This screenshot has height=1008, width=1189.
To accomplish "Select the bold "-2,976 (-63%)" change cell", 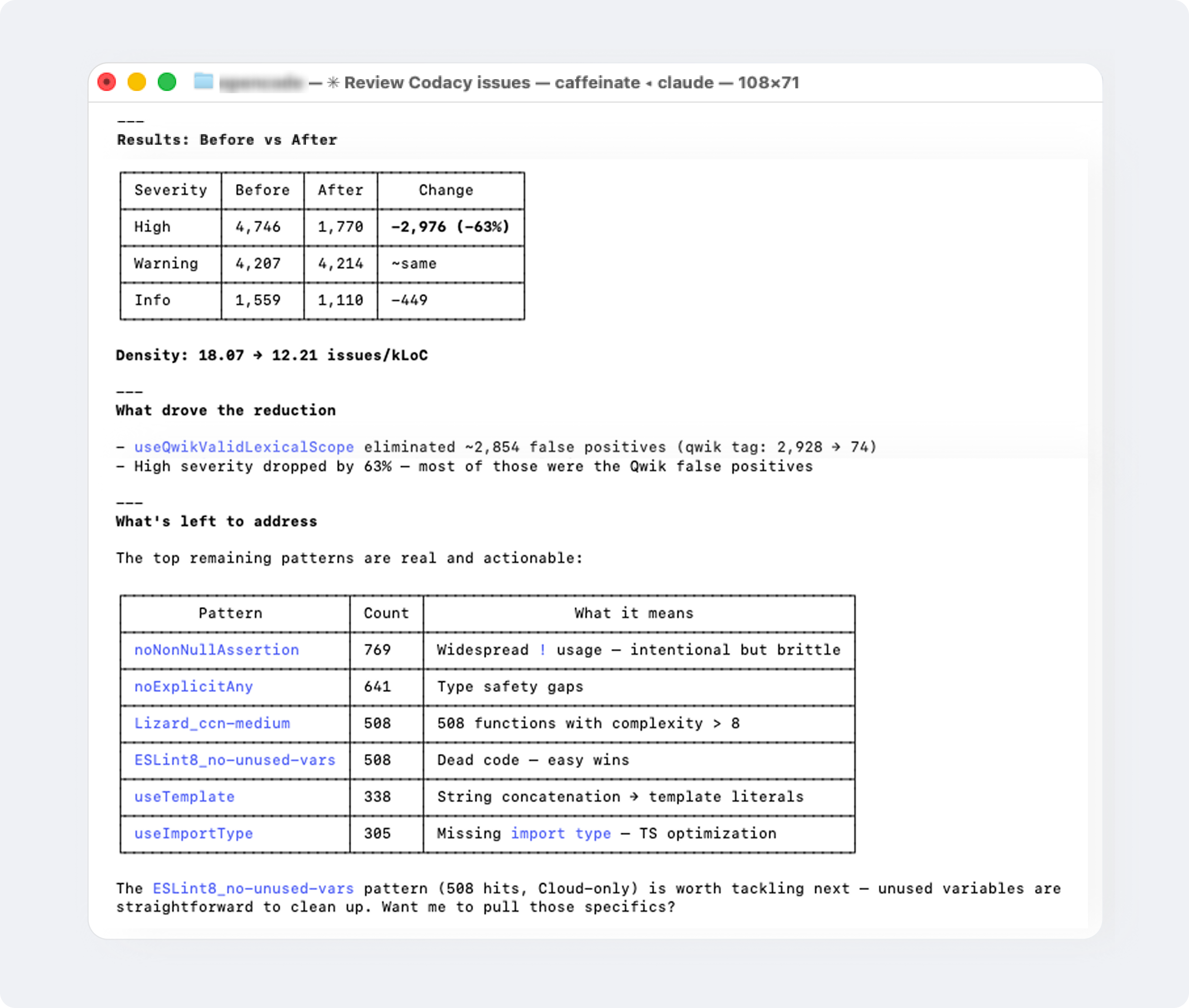I will [x=450, y=227].
